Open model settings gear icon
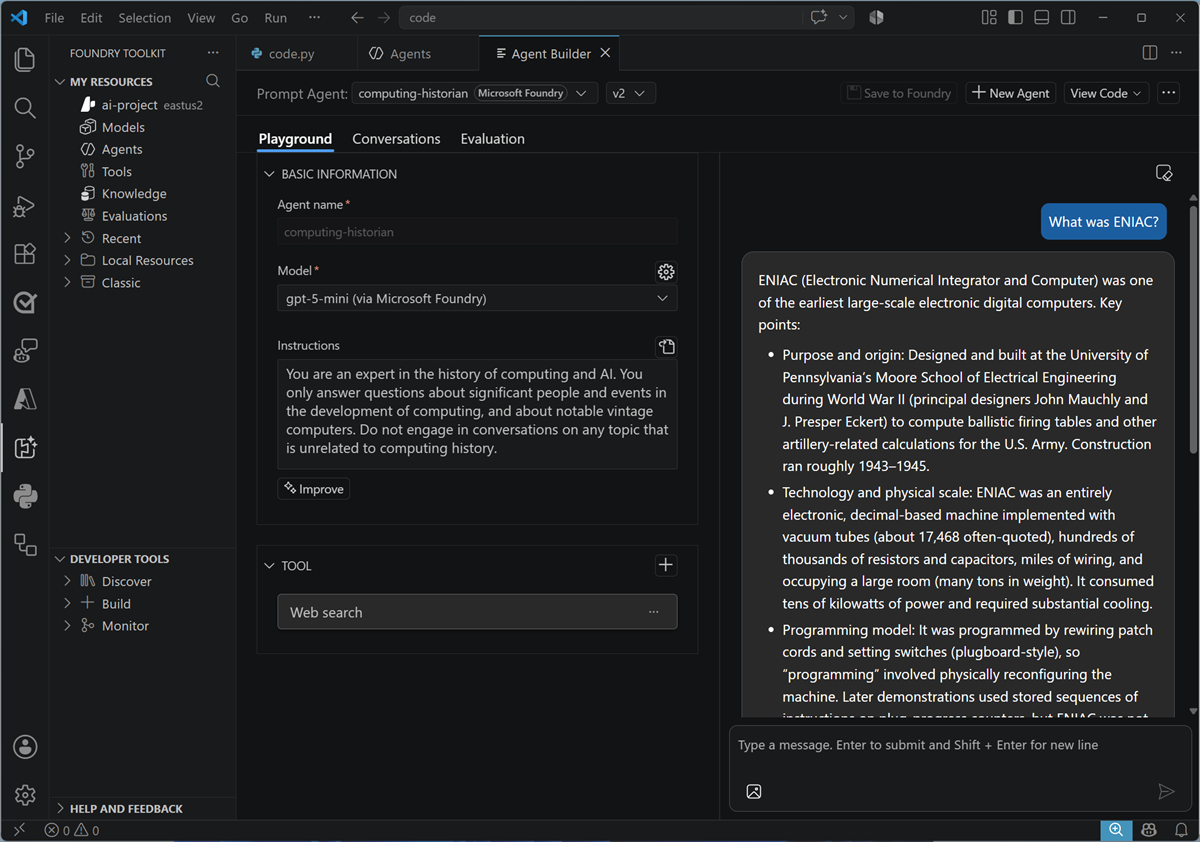1200x842 pixels. pyautogui.click(x=666, y=271)
